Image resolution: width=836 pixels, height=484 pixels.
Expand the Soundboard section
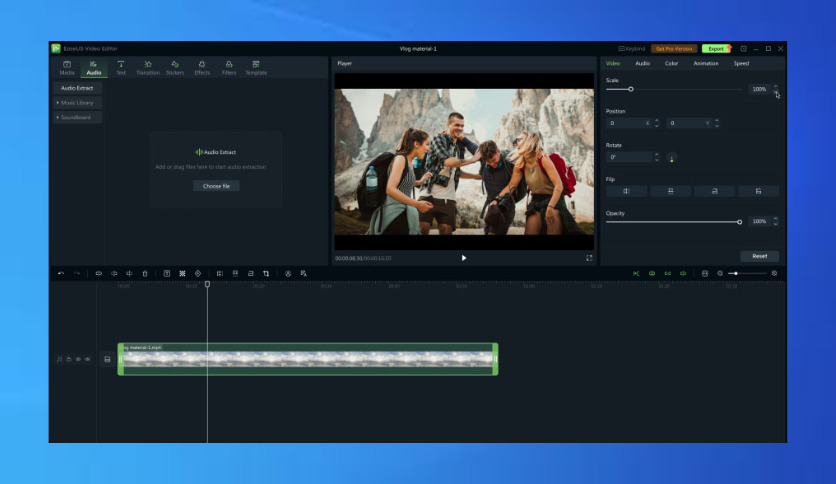click(x=77, y=117)
